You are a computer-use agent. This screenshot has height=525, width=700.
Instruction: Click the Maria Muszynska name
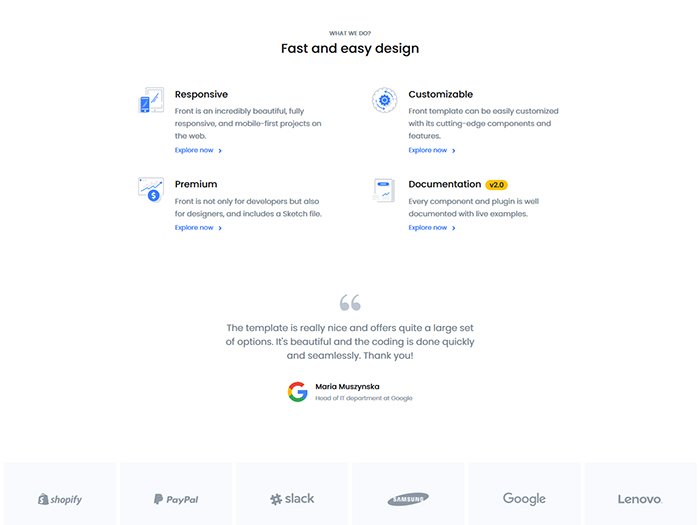347,386
